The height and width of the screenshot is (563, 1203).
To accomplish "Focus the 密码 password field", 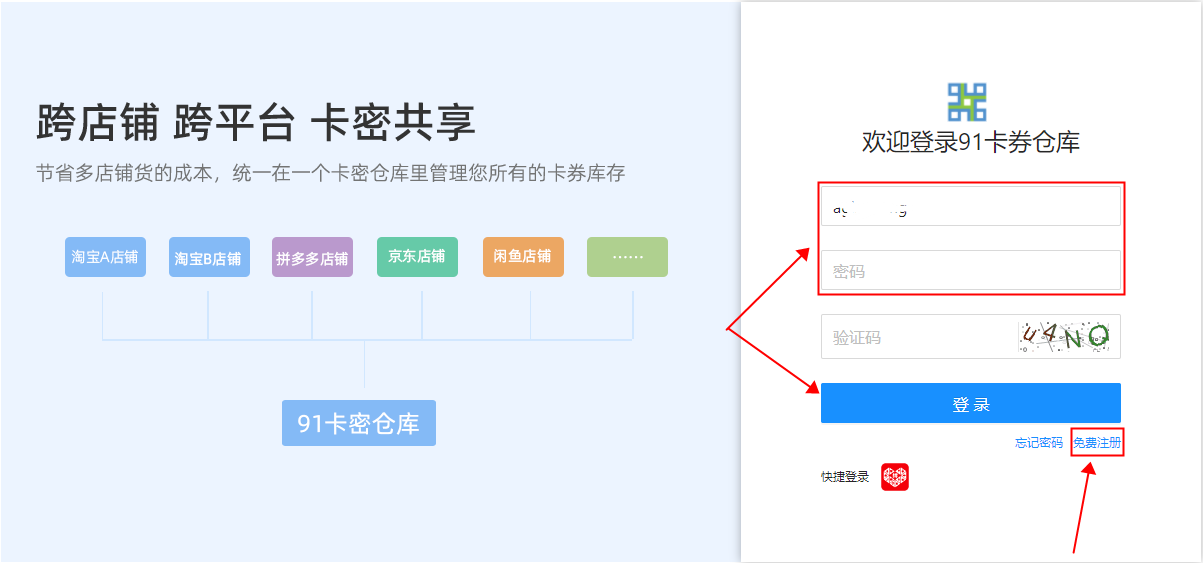I will coord(971,271).
